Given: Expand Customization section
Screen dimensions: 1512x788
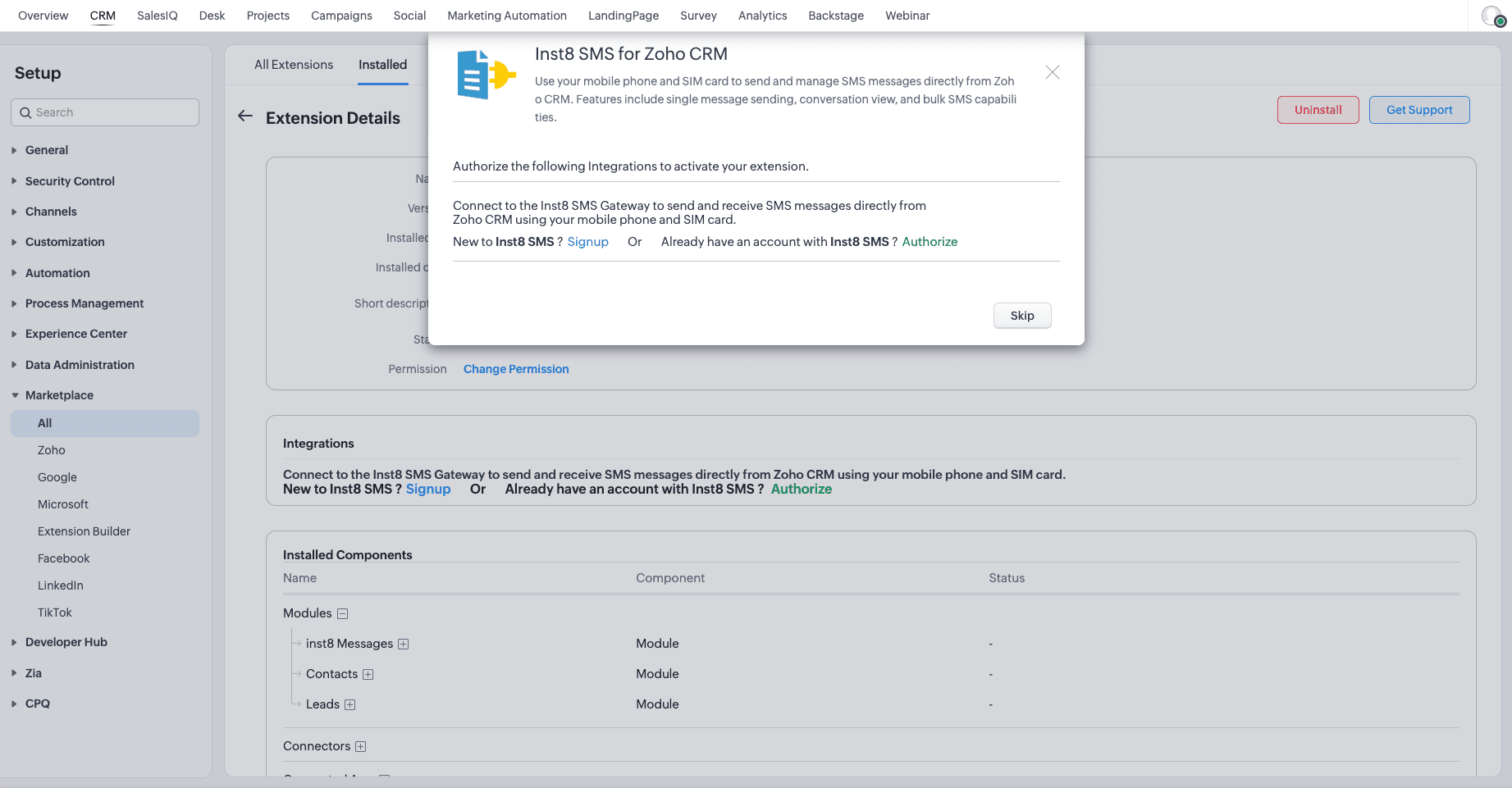Looking at the screenshot, I should [x=14, y=242].
